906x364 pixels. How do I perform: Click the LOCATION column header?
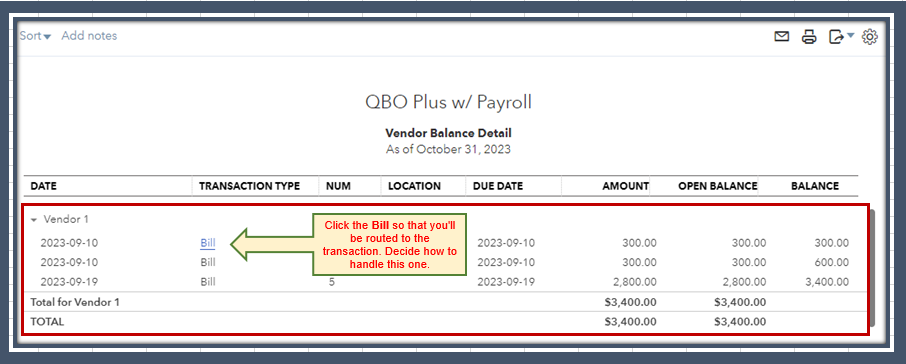coord(414,186)
